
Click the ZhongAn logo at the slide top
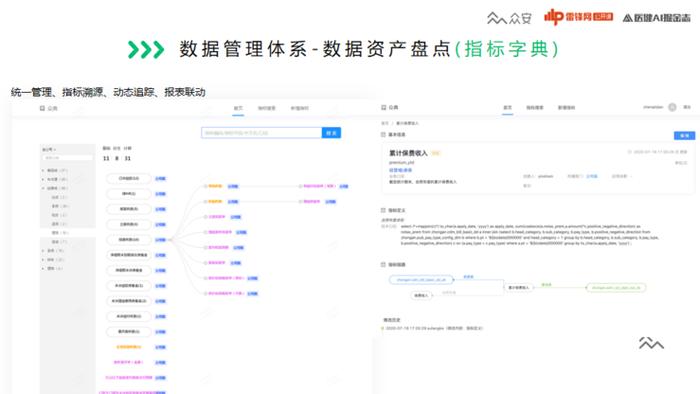click(509, 18)
